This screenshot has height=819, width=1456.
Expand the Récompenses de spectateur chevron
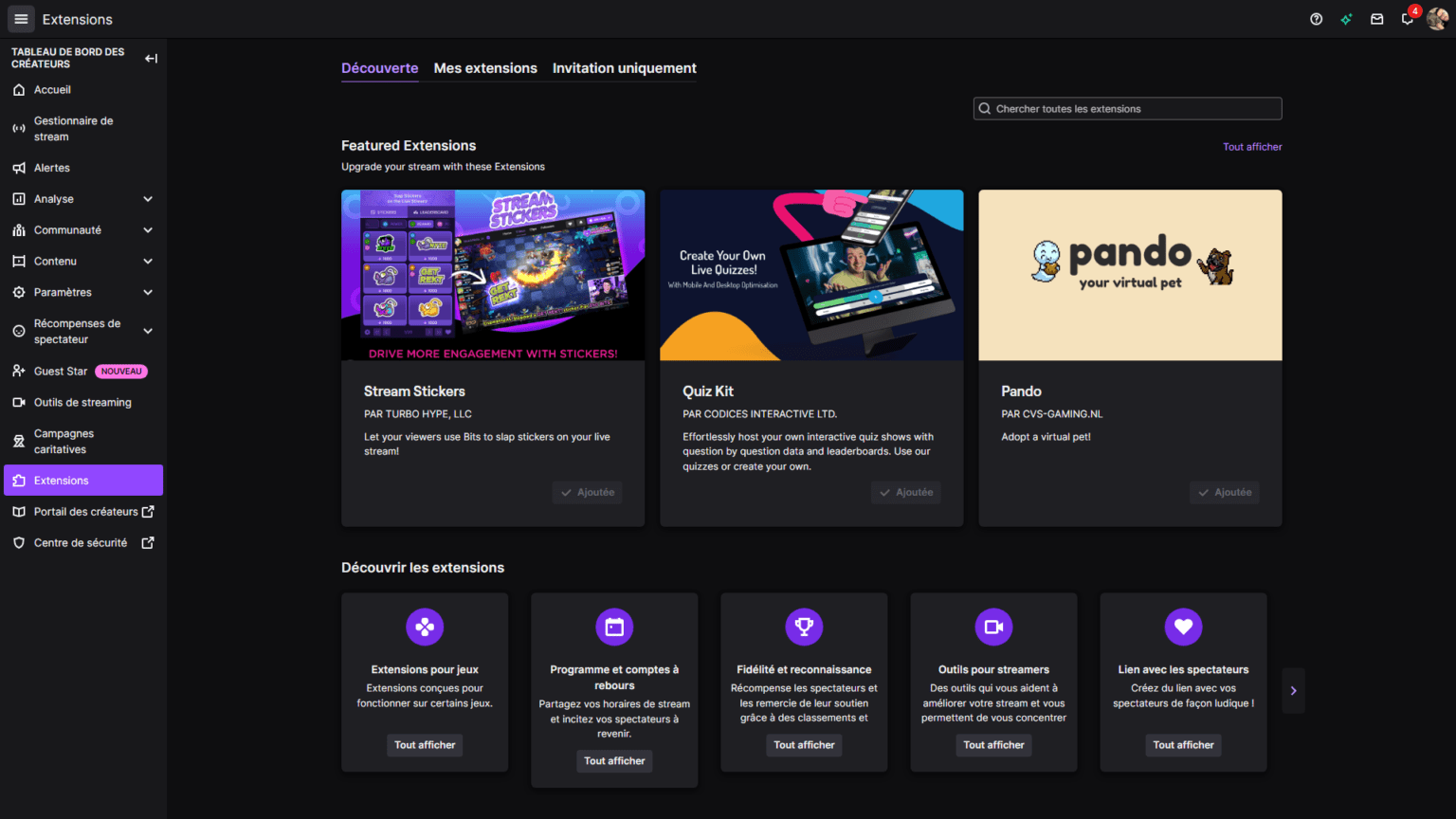[x=148, y=332]
